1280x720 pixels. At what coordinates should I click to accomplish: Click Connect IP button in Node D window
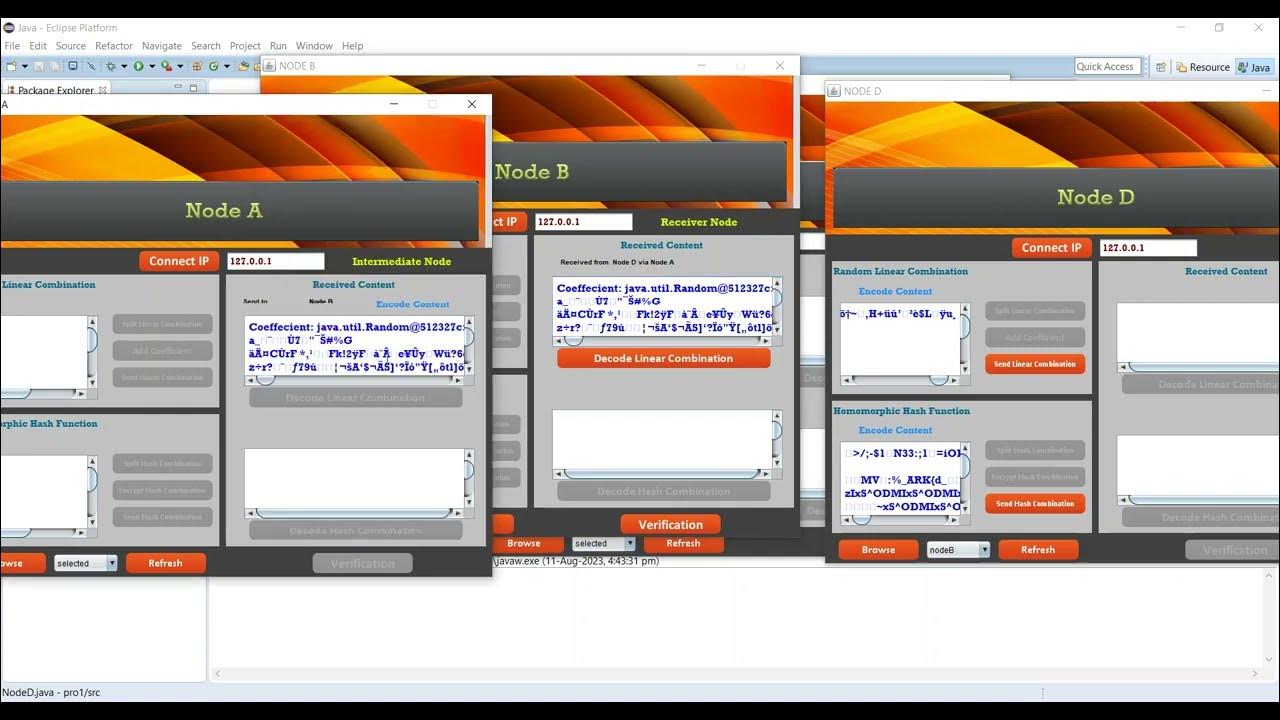pos(1052,248)
